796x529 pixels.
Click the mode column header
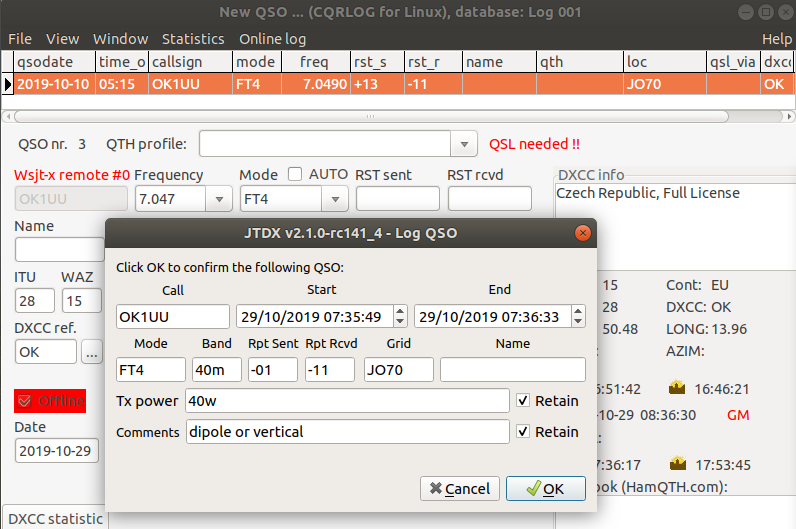(257, 62)
